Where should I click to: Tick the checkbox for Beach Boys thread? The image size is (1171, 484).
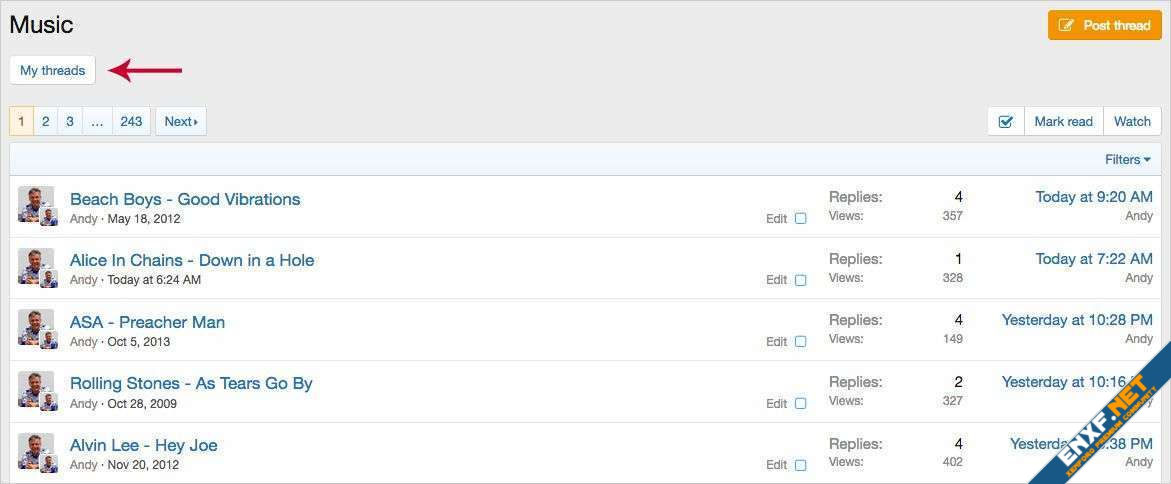[x=800, y=219]
